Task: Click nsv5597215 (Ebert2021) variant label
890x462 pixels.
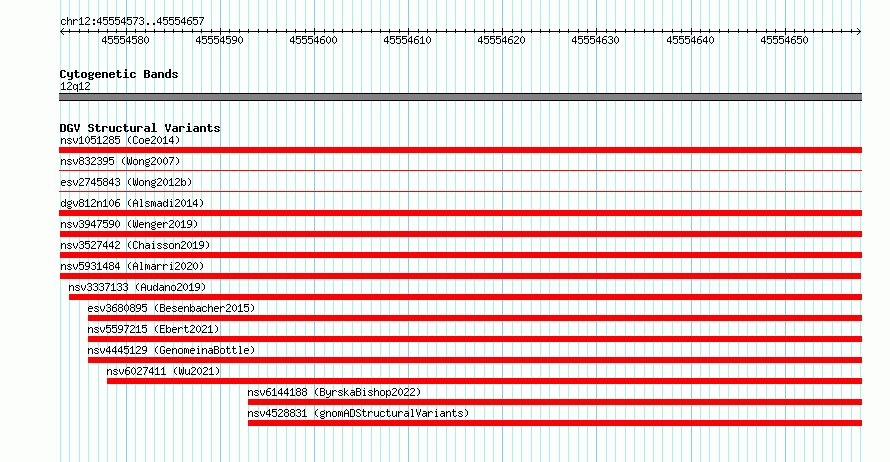Action: tap(153, 329)
